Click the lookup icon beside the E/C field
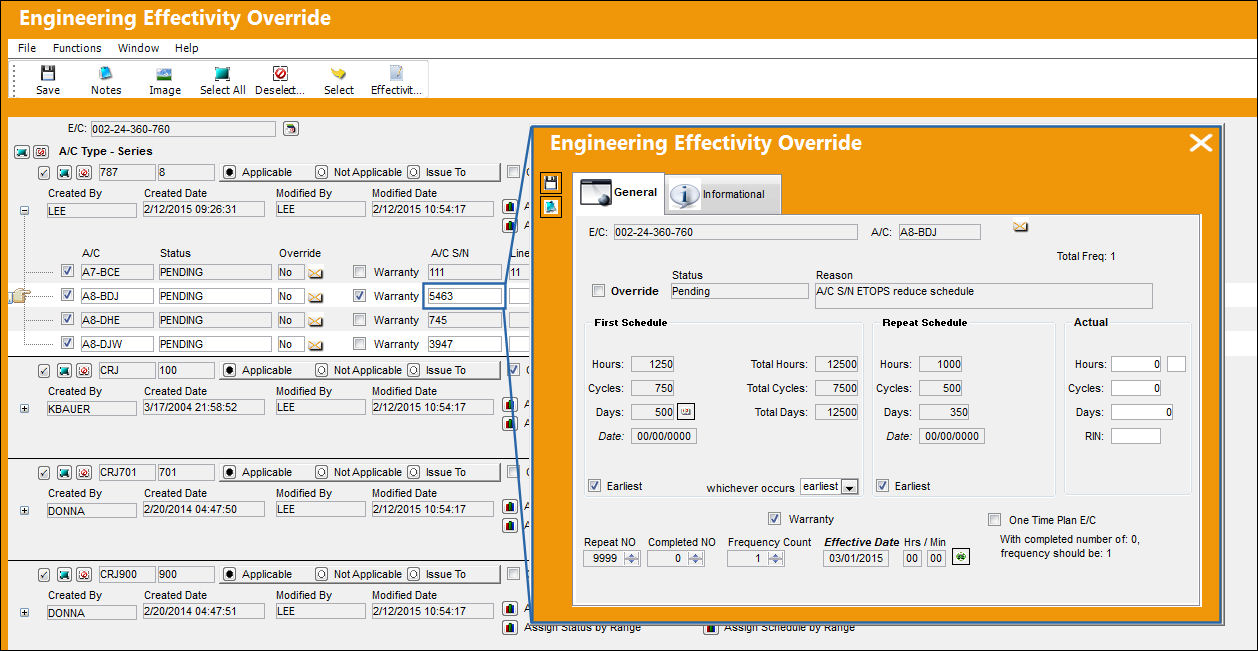Screen dimensions: 1258x651 [x=290, y=129]
